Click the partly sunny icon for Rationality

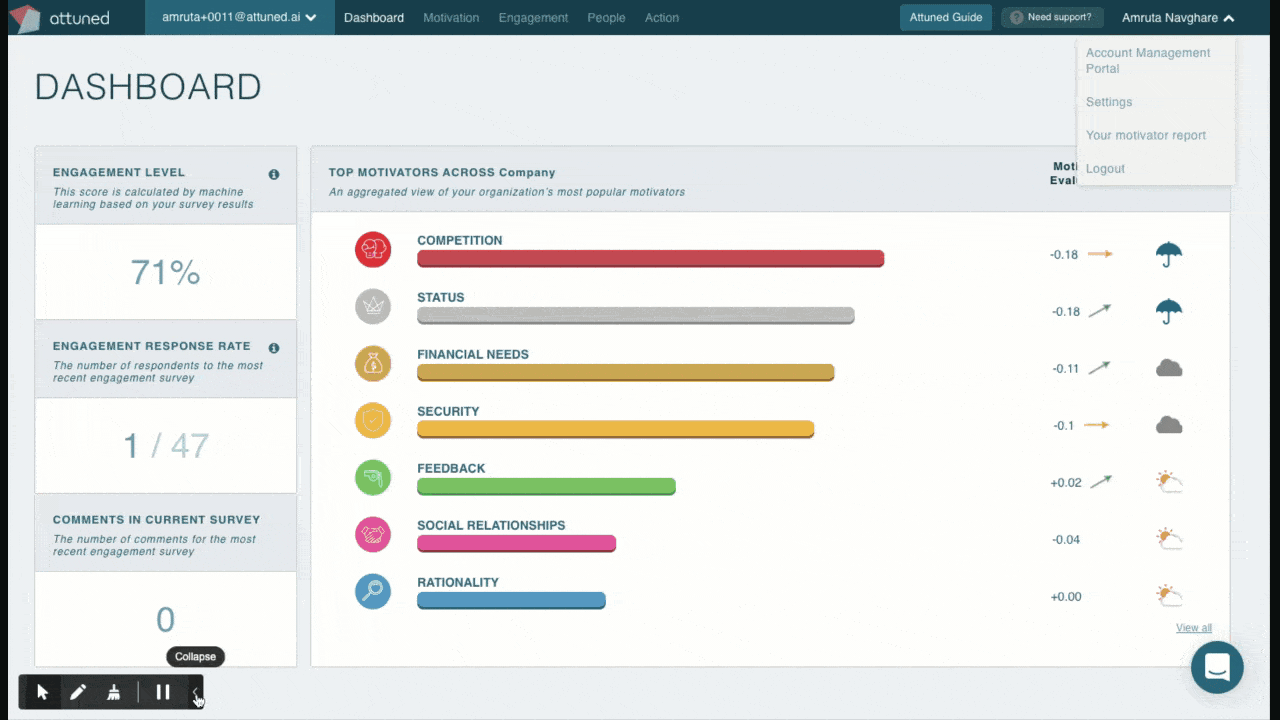point(1169,596)
